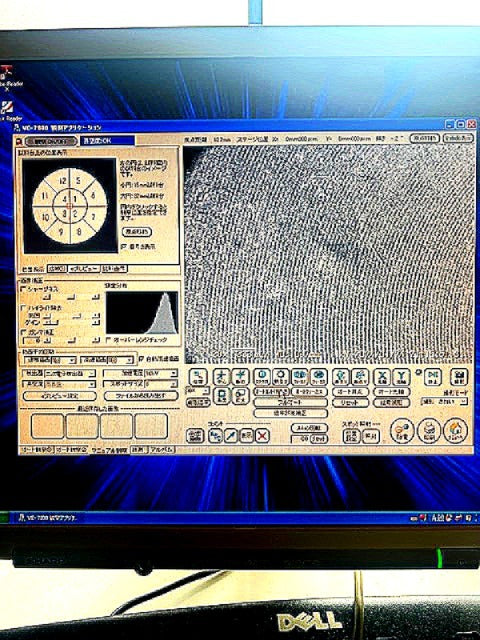
Task: Click the スキャン回転 scan rotation button
Action: click(309, 428)
